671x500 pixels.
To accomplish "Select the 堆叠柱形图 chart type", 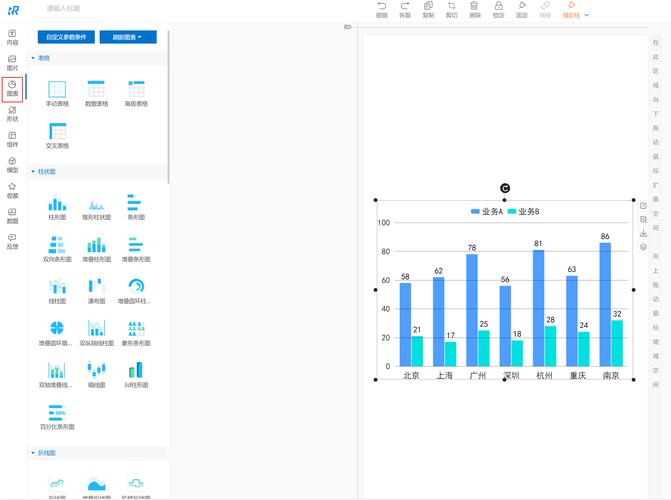I will 96,246.
